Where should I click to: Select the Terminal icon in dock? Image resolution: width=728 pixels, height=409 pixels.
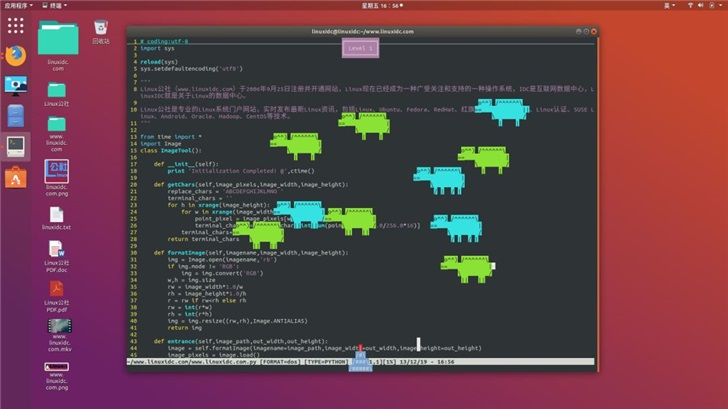pos(15,146)
